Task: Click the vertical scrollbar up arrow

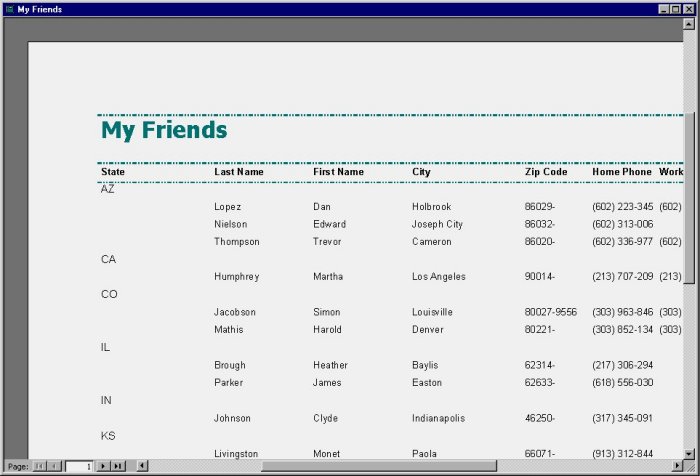Action: (689, 23)
